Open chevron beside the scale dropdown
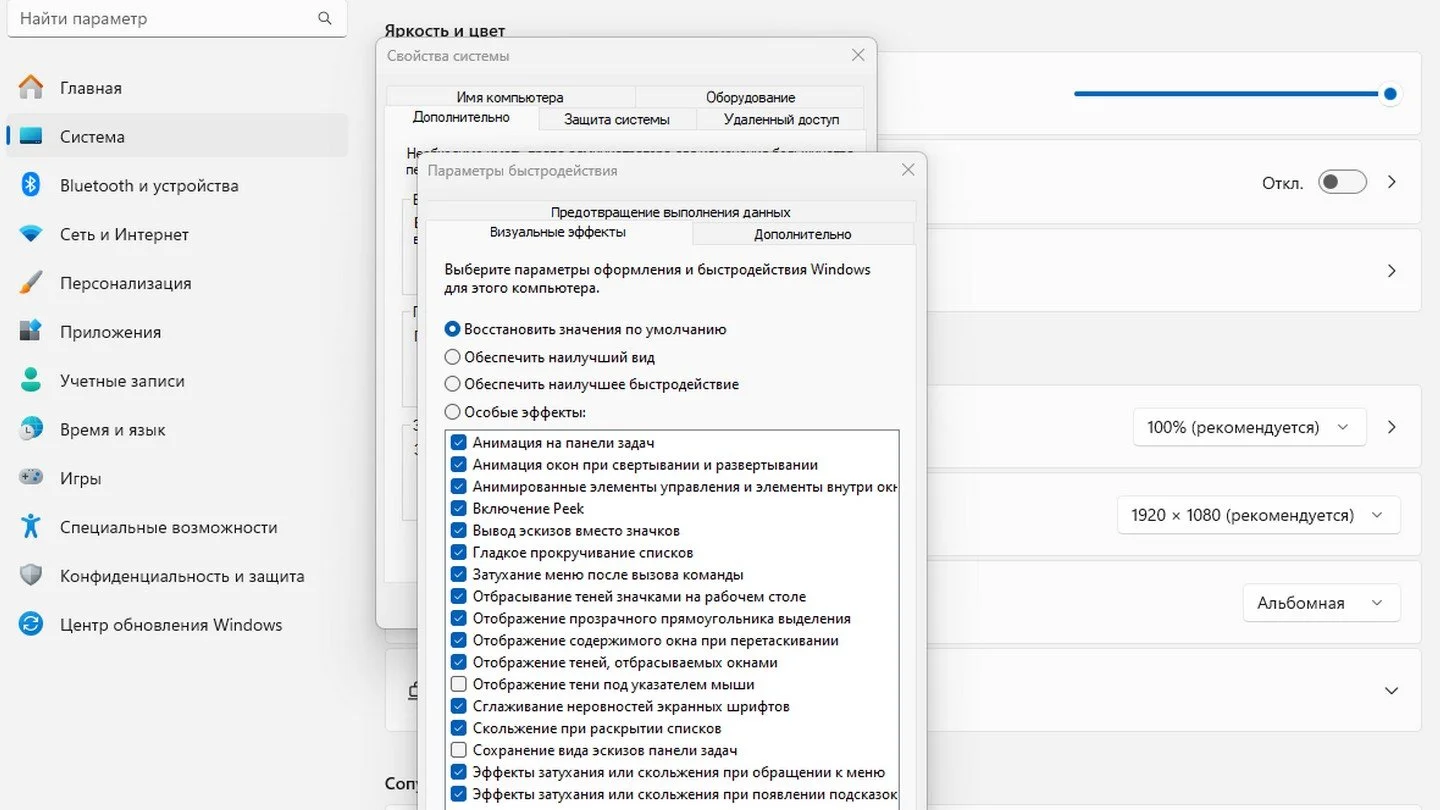Image resolution: width=1440 pixels, height=810 pixels. coord(1391,427)
